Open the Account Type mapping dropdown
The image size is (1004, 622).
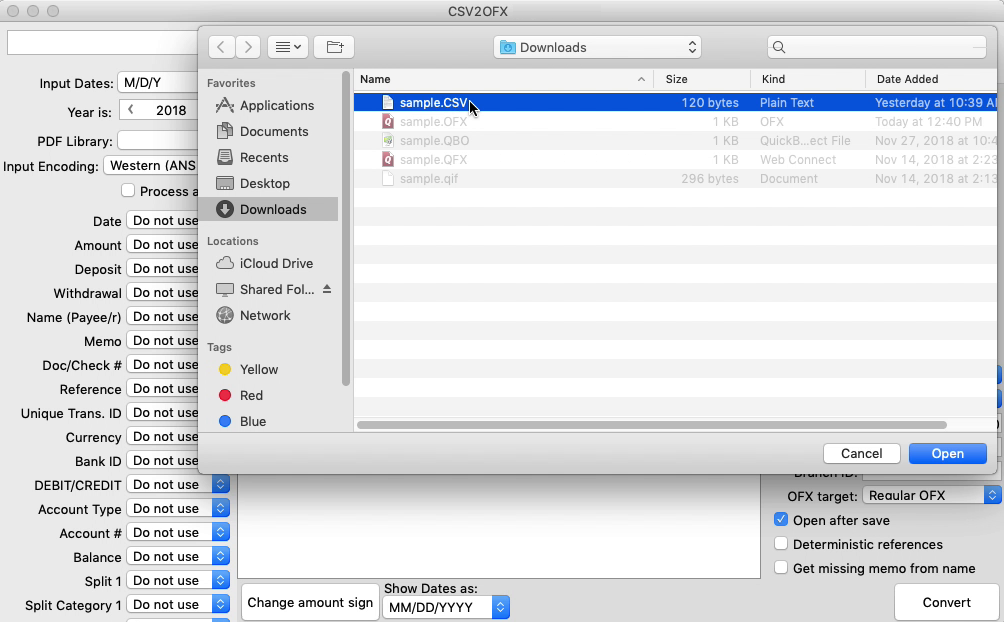(x=177, y=509)
